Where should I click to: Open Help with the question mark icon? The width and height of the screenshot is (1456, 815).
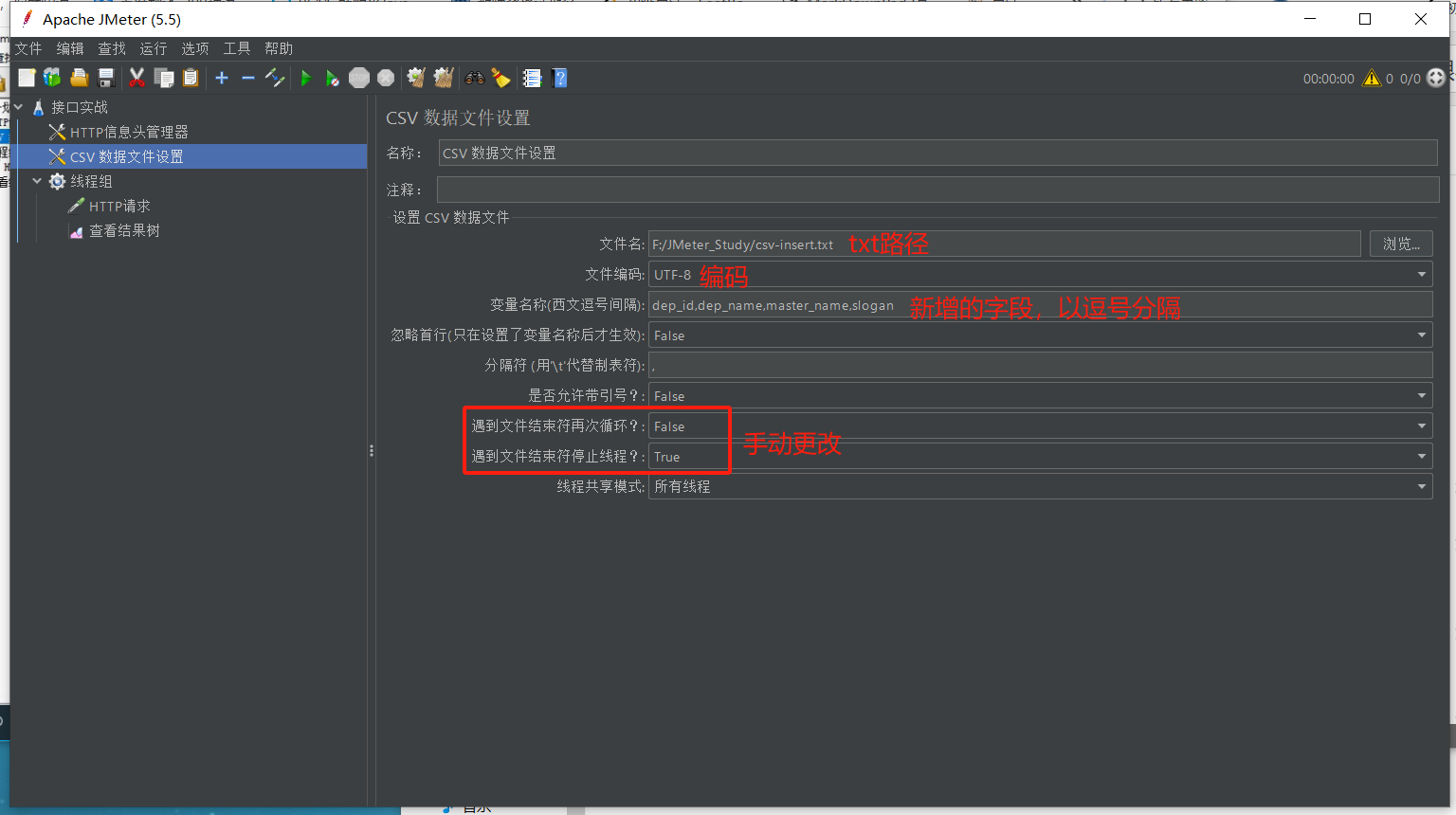pyautogui.click(x=560, y=78)
